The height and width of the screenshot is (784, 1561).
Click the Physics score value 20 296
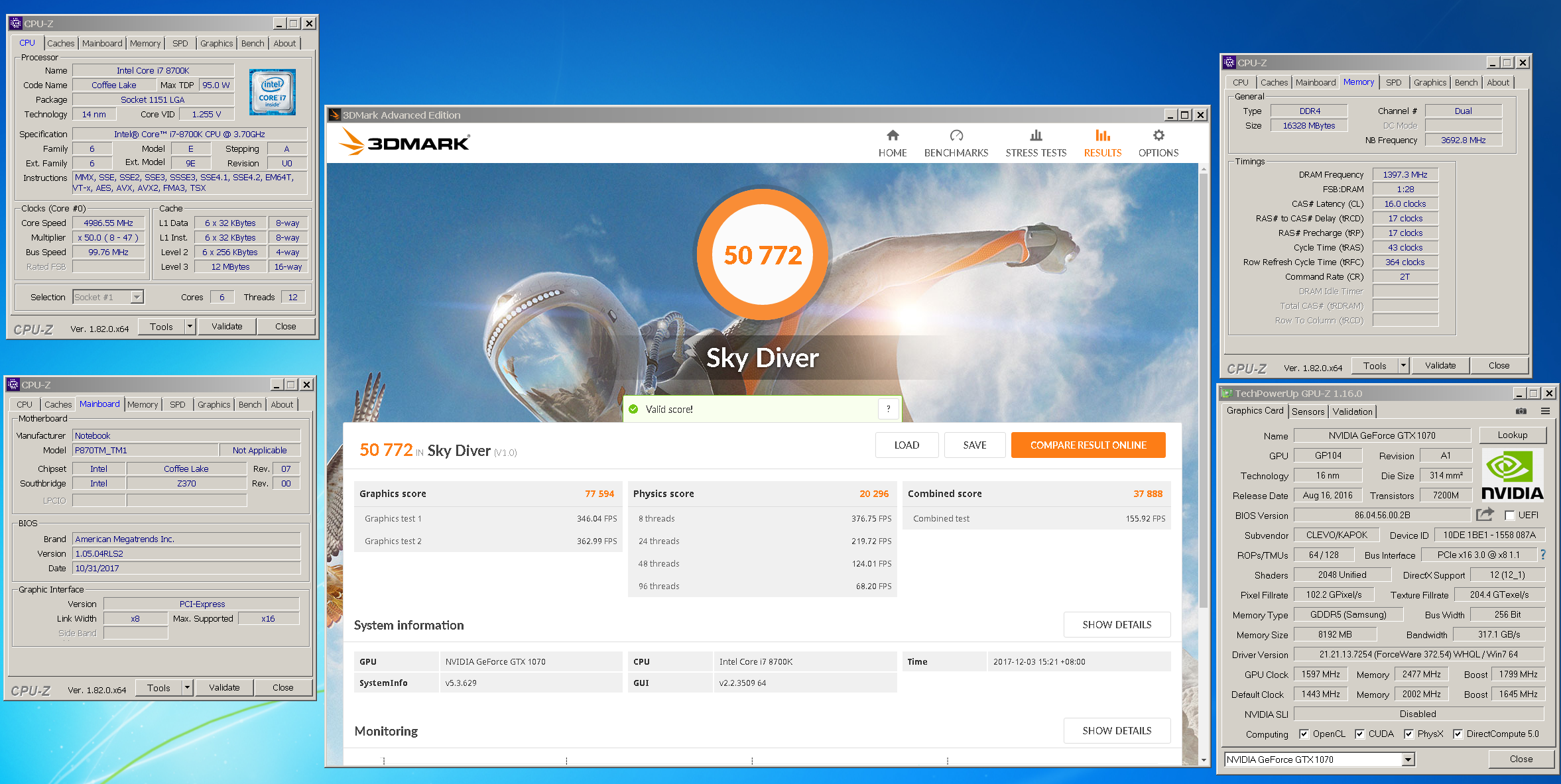point(874,494)
